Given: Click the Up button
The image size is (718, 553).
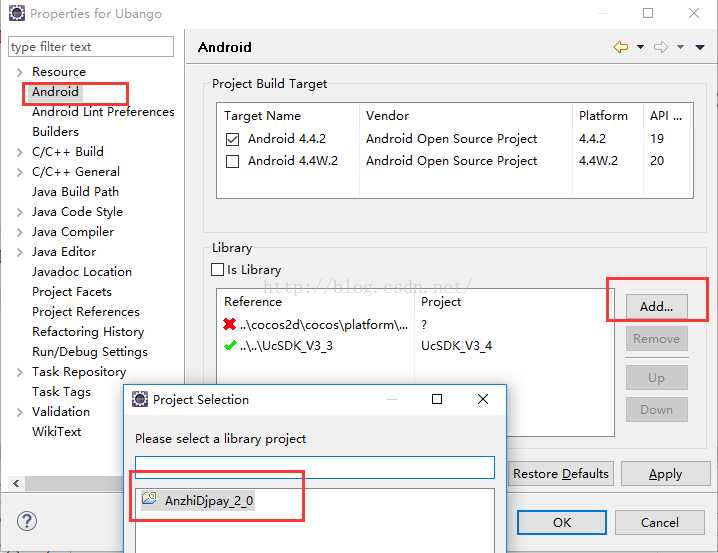Looking at the screenshot, I should pyautogui.click(x=657, y=378).
